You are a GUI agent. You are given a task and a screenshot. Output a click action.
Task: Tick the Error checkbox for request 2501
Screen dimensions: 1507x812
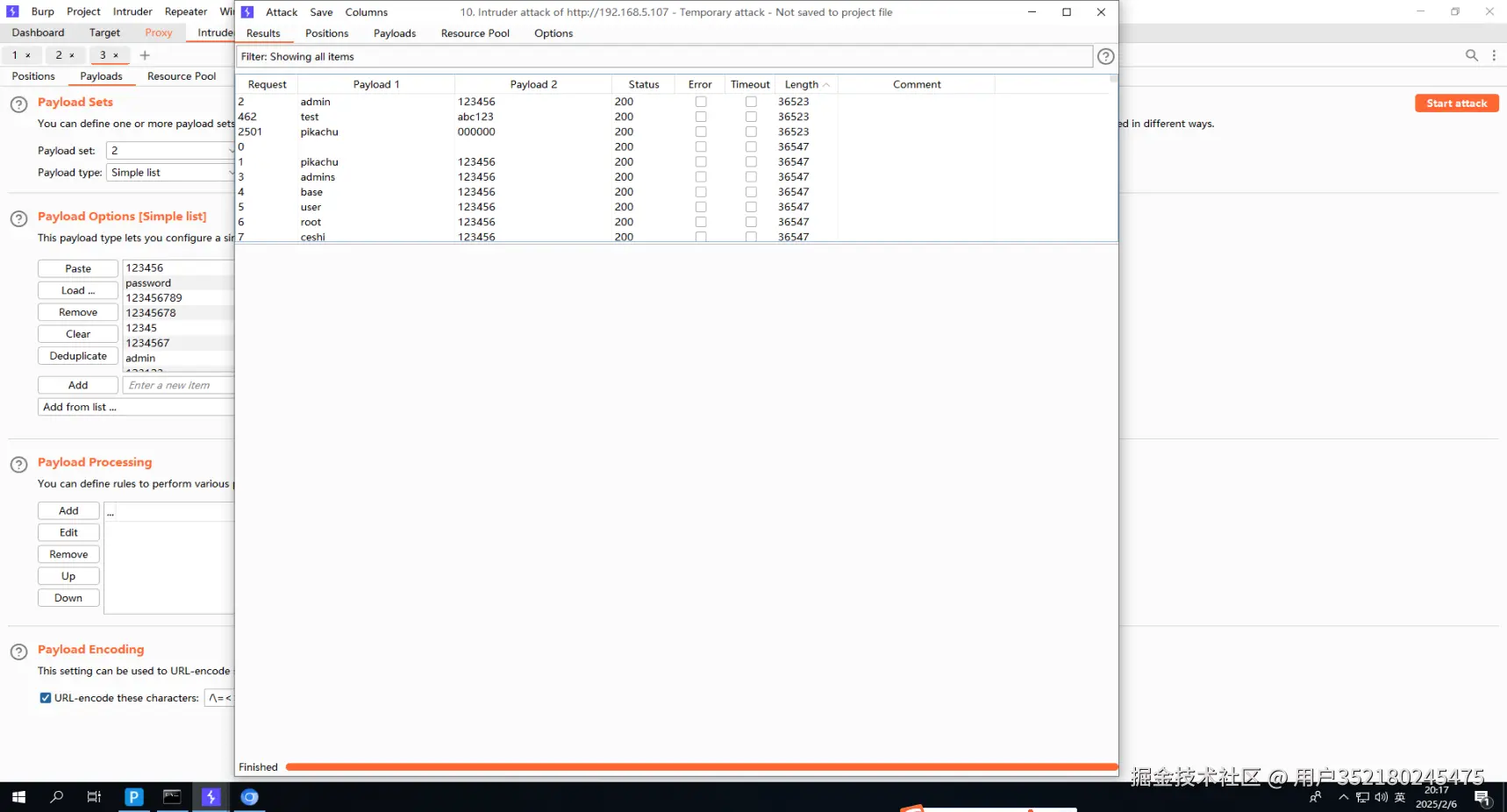tap(701, 132)
